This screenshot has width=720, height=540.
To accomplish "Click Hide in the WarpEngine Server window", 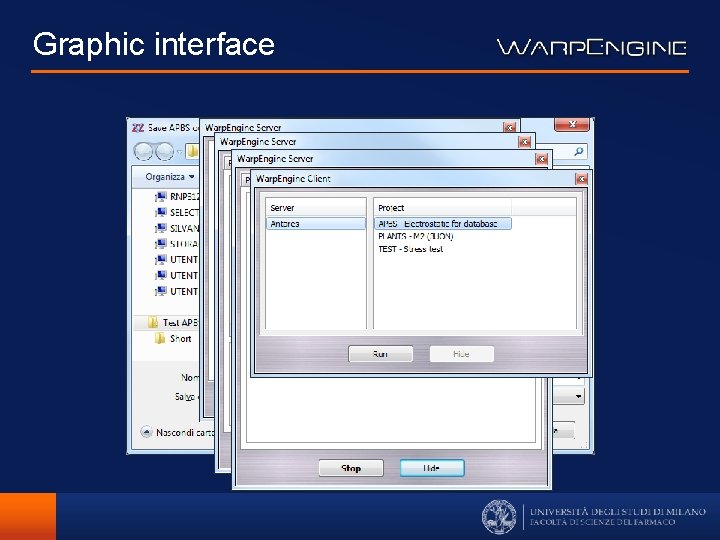I will 432,468.
